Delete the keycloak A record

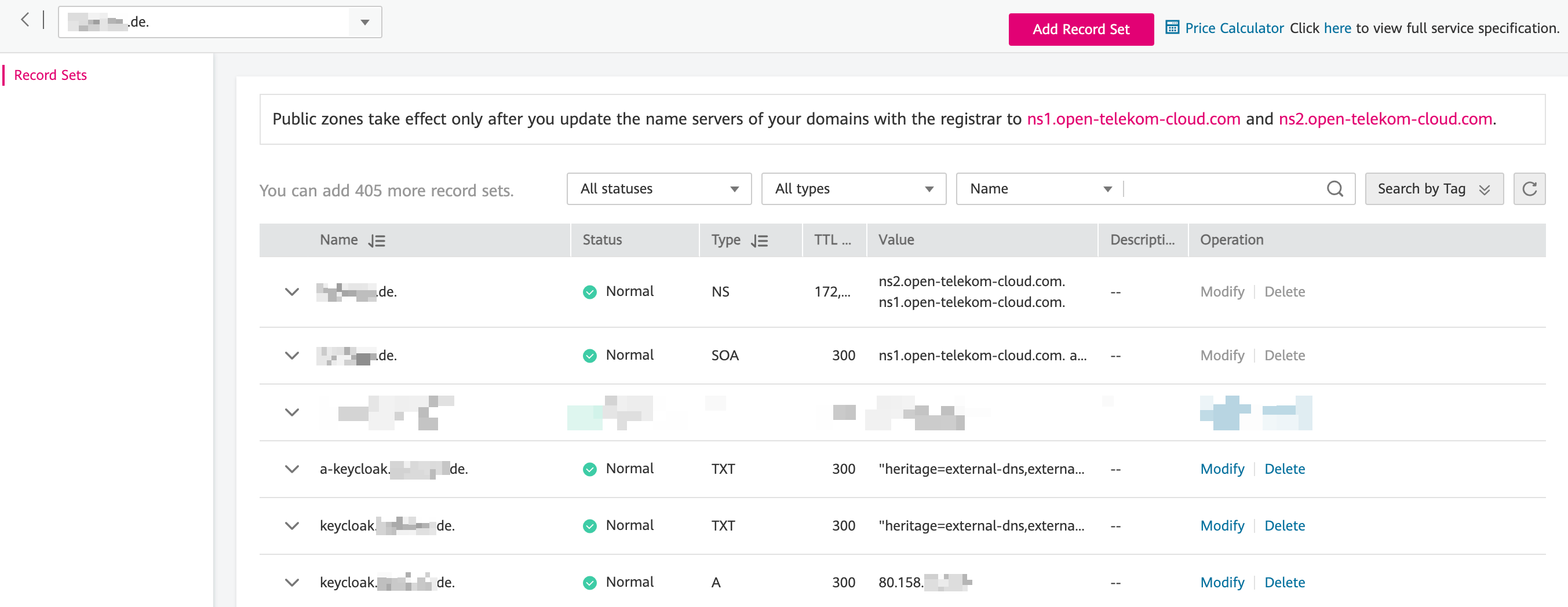pos(1284,583)
